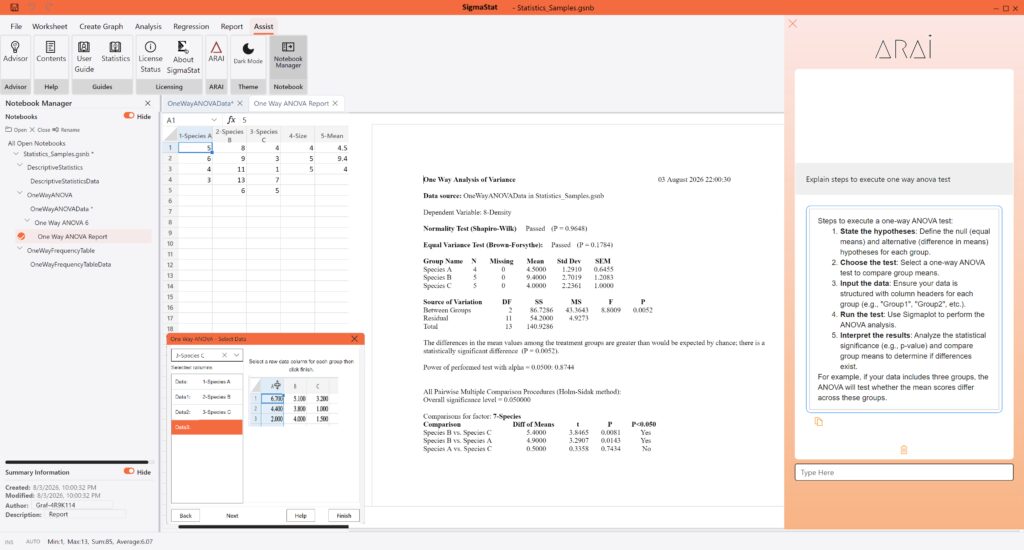This screenshot has width=1024, height=550.
Task: Select the Assist ribbon tab
Action: [x=264, y=26]
